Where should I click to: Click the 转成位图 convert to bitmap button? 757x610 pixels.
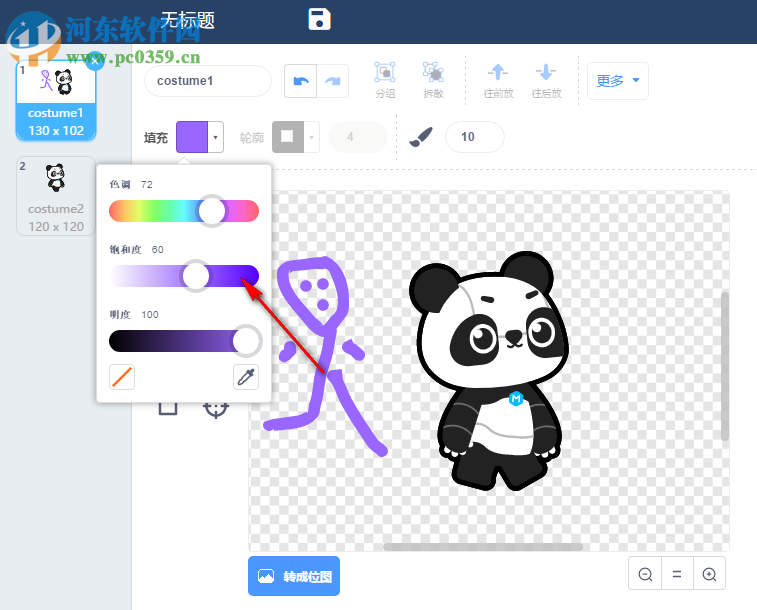pyautogui.click(x=294, y=576)
